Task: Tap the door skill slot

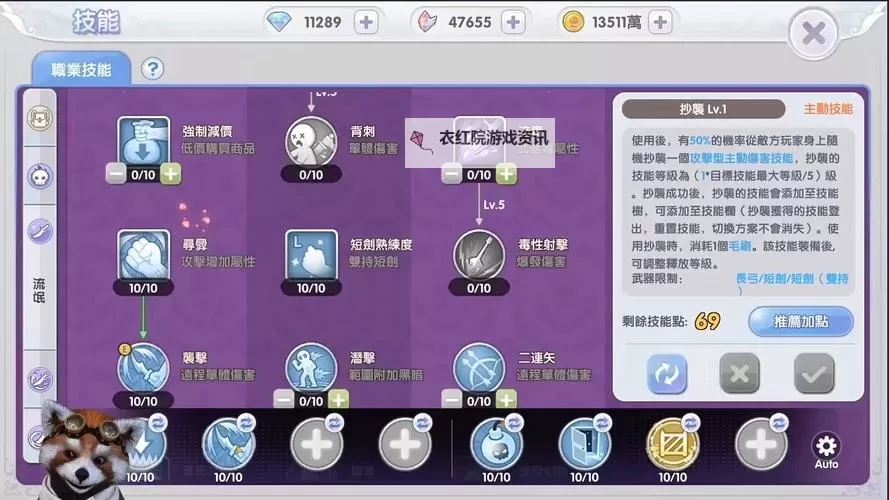Action: (x=585, y=444)
